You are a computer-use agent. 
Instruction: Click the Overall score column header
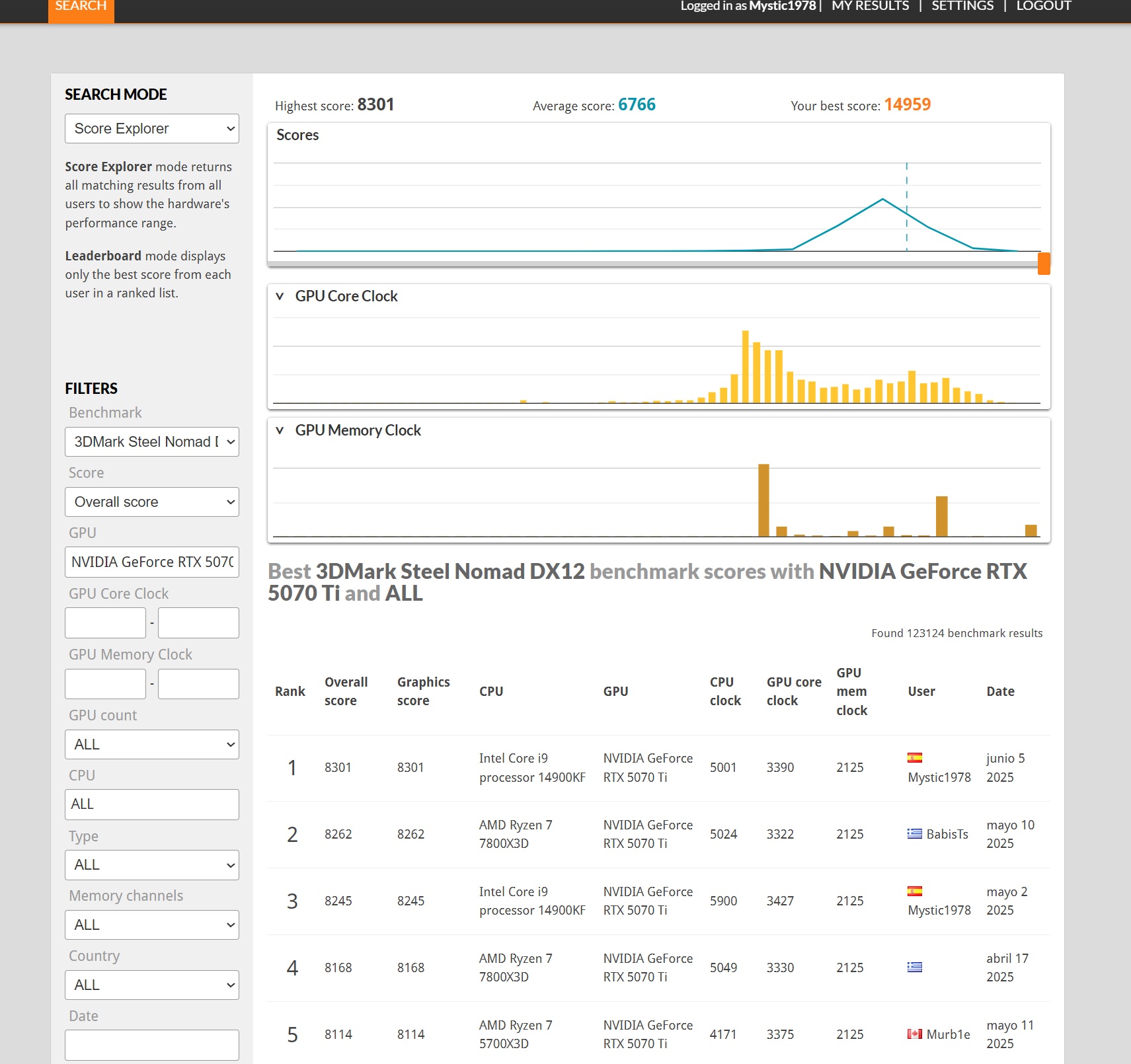click(346, 691)
